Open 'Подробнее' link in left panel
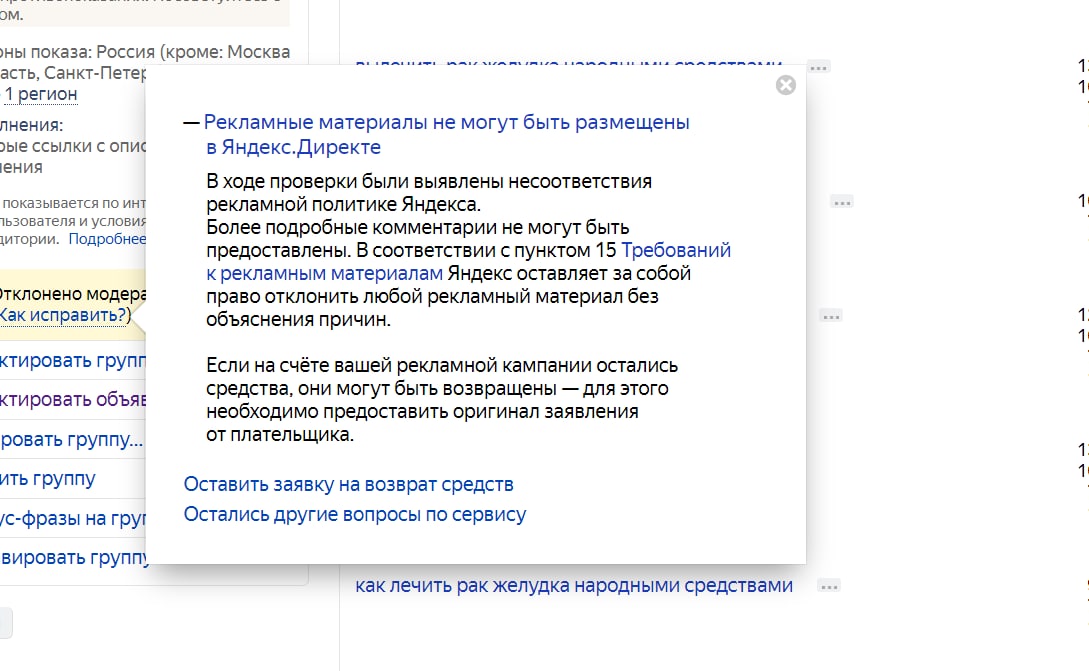The width and height of the screenshot is (1089, 671). (107, 239)
